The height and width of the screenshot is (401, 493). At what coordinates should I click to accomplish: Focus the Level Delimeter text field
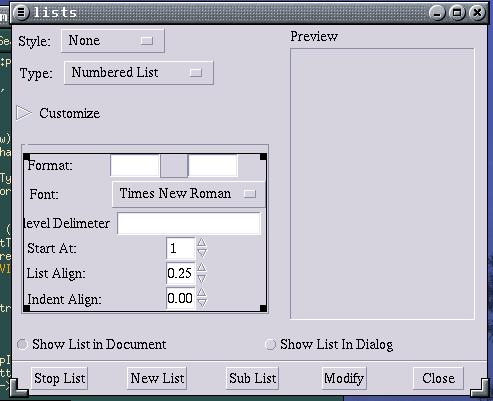click(x=189, y=223)
